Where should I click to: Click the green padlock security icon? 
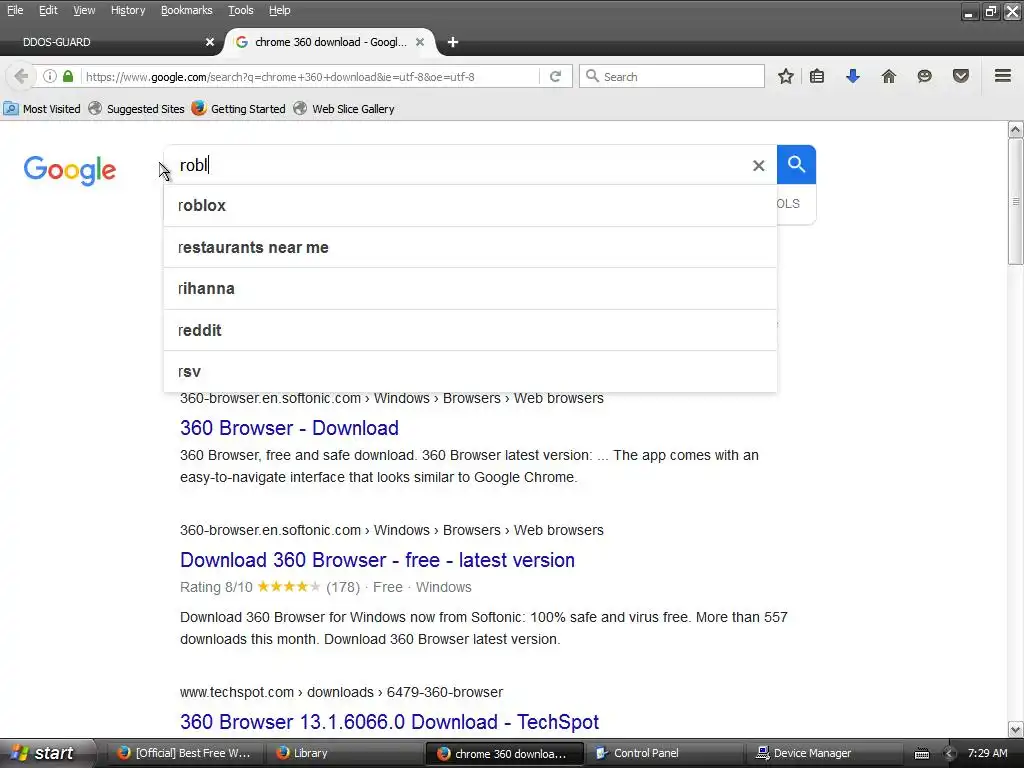68,76
